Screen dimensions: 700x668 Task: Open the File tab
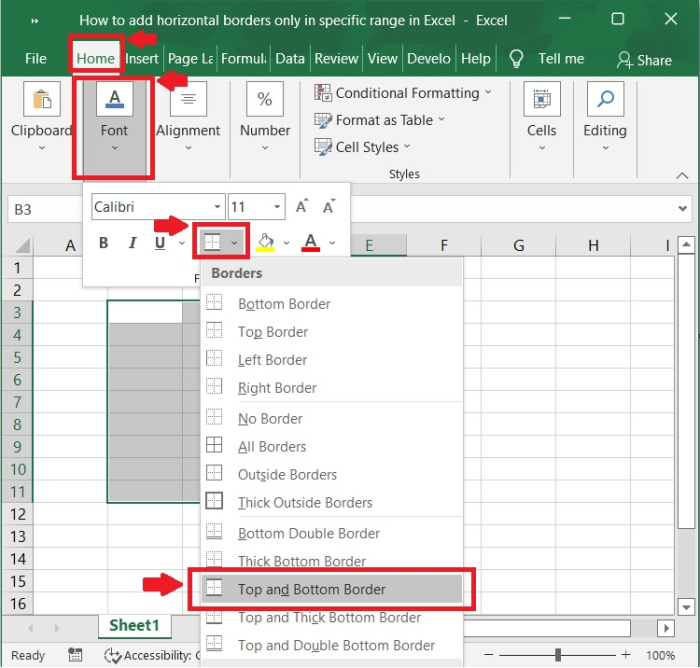(36, 58)
